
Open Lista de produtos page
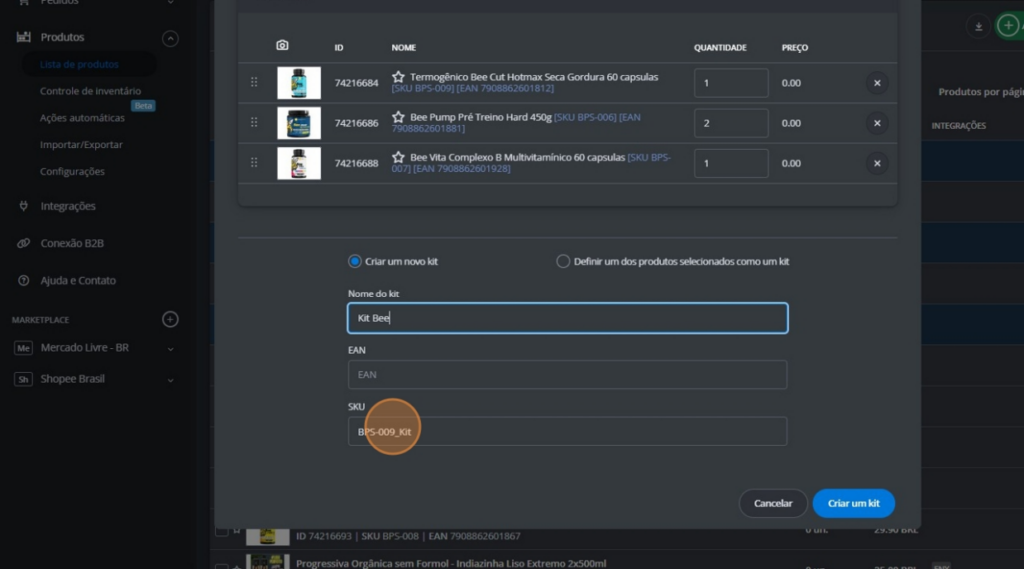(x=79, y=64)
